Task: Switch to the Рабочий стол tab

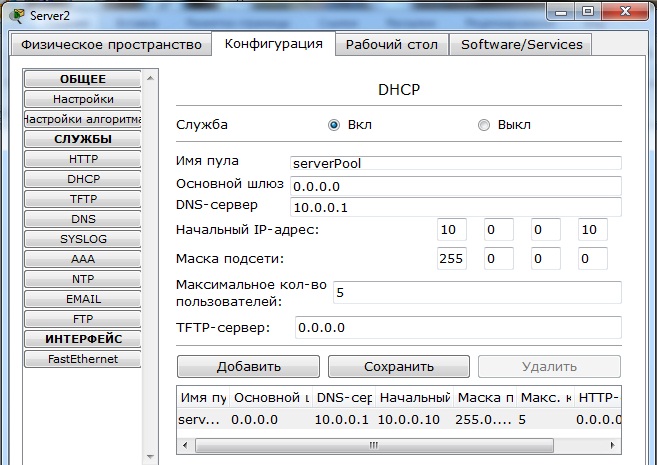Action: point(392,44)
